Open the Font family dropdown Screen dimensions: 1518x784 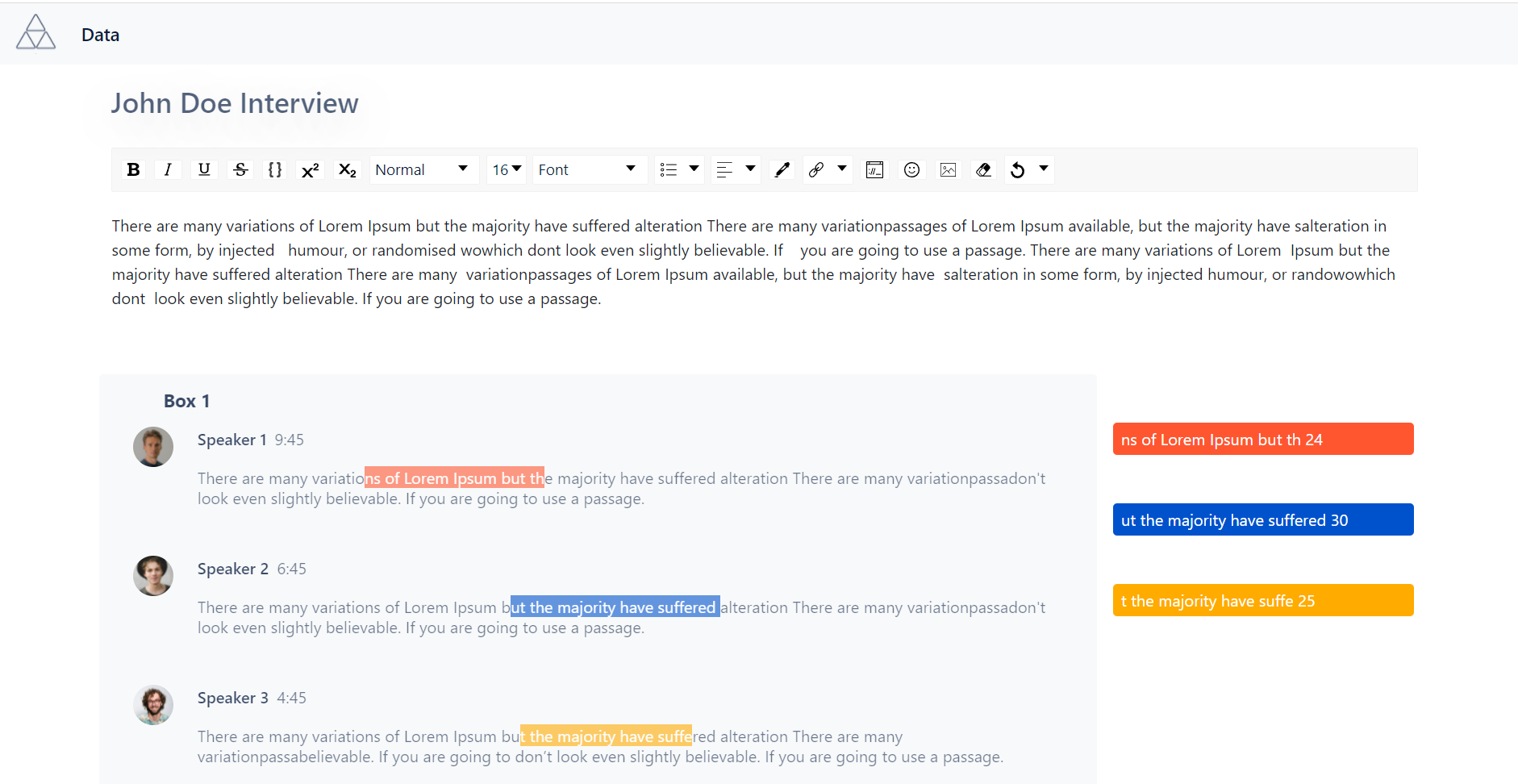coord(589,169)
